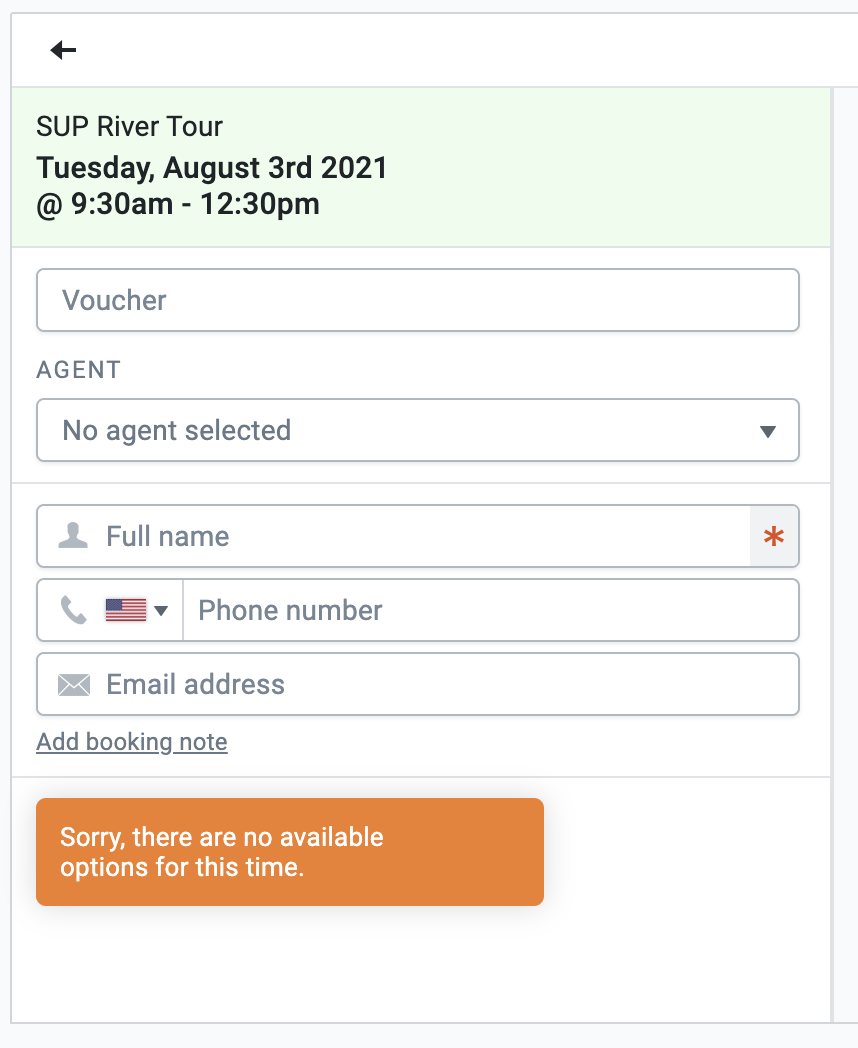Image resolution: width=858 pixels, height=1048 pixels.
Task: Click the agent dropdown's triangle arrow
Action: (768, 432)
